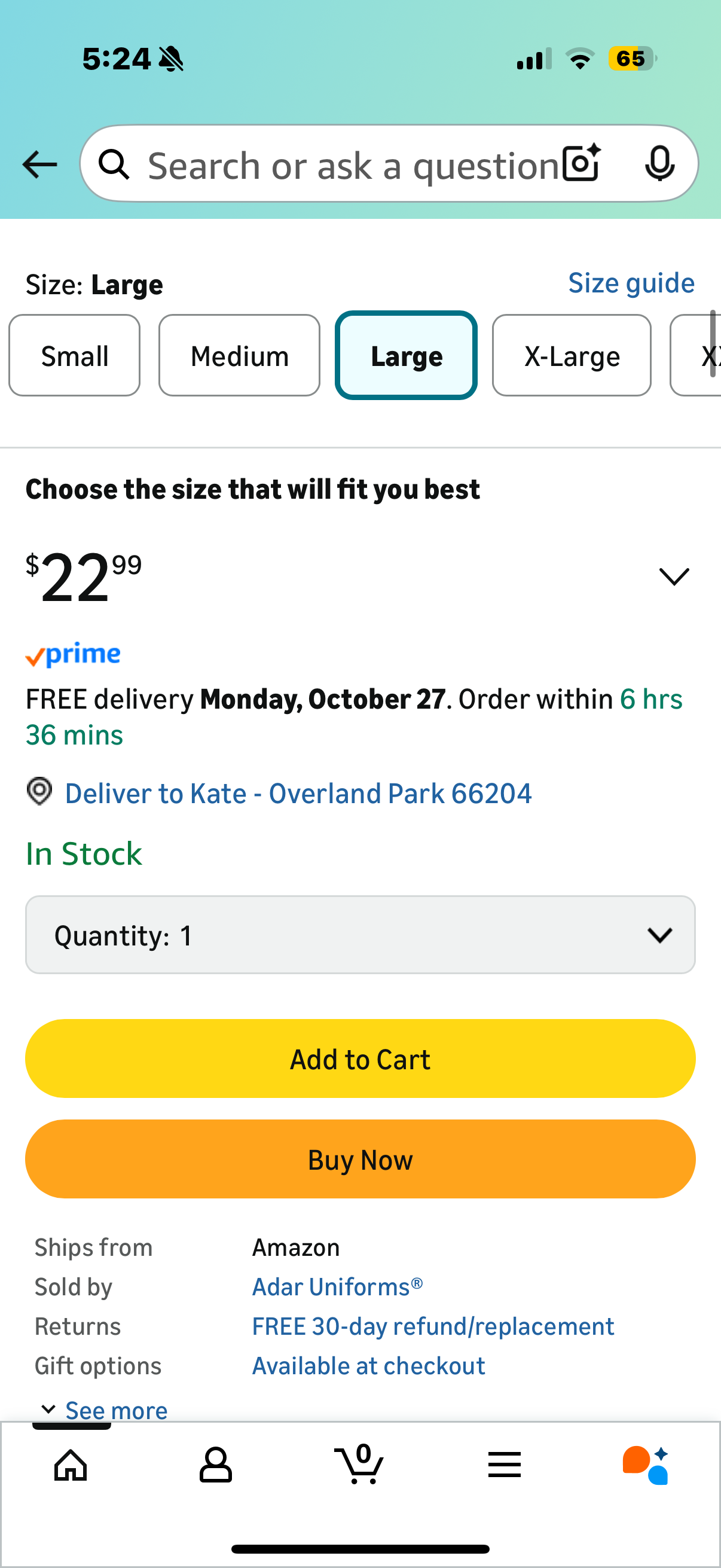The image size is (721, 1568).
Task: Open the hamburger menu icon
Action: pyautogui.click(x=504, y=1464)
